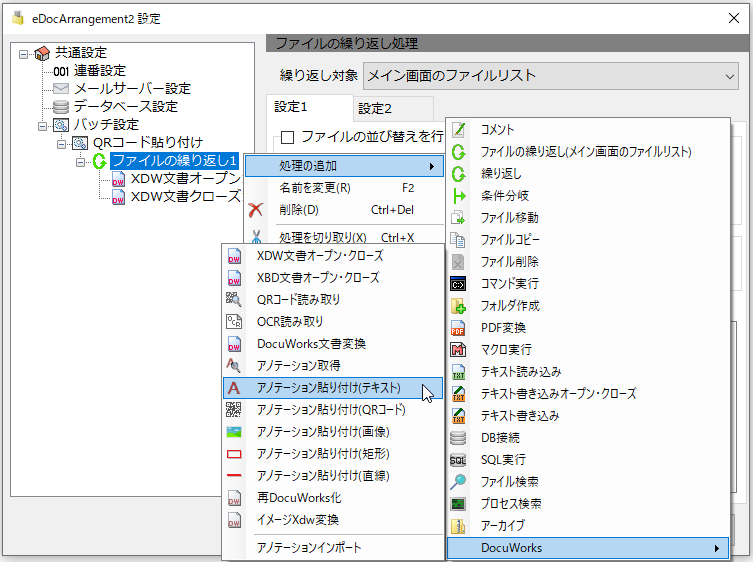Click the QRコード読み取り icon
The image size is (753, 562).
pos(234,300)
